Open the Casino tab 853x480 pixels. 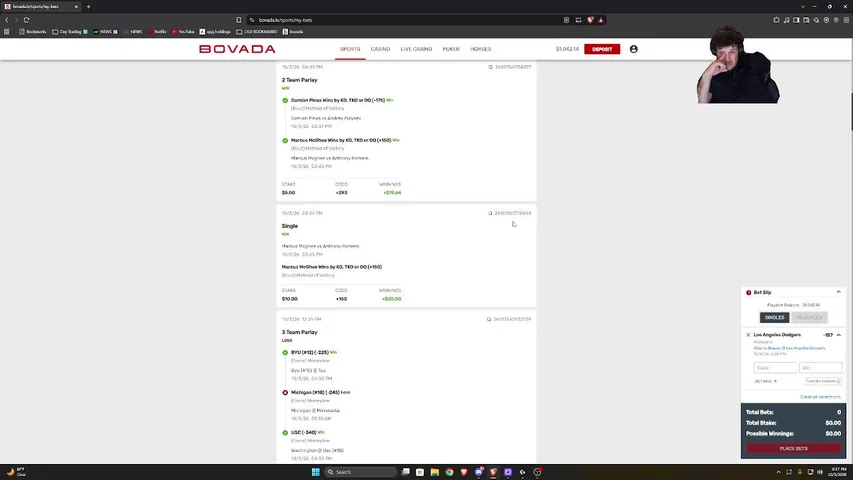380,49
